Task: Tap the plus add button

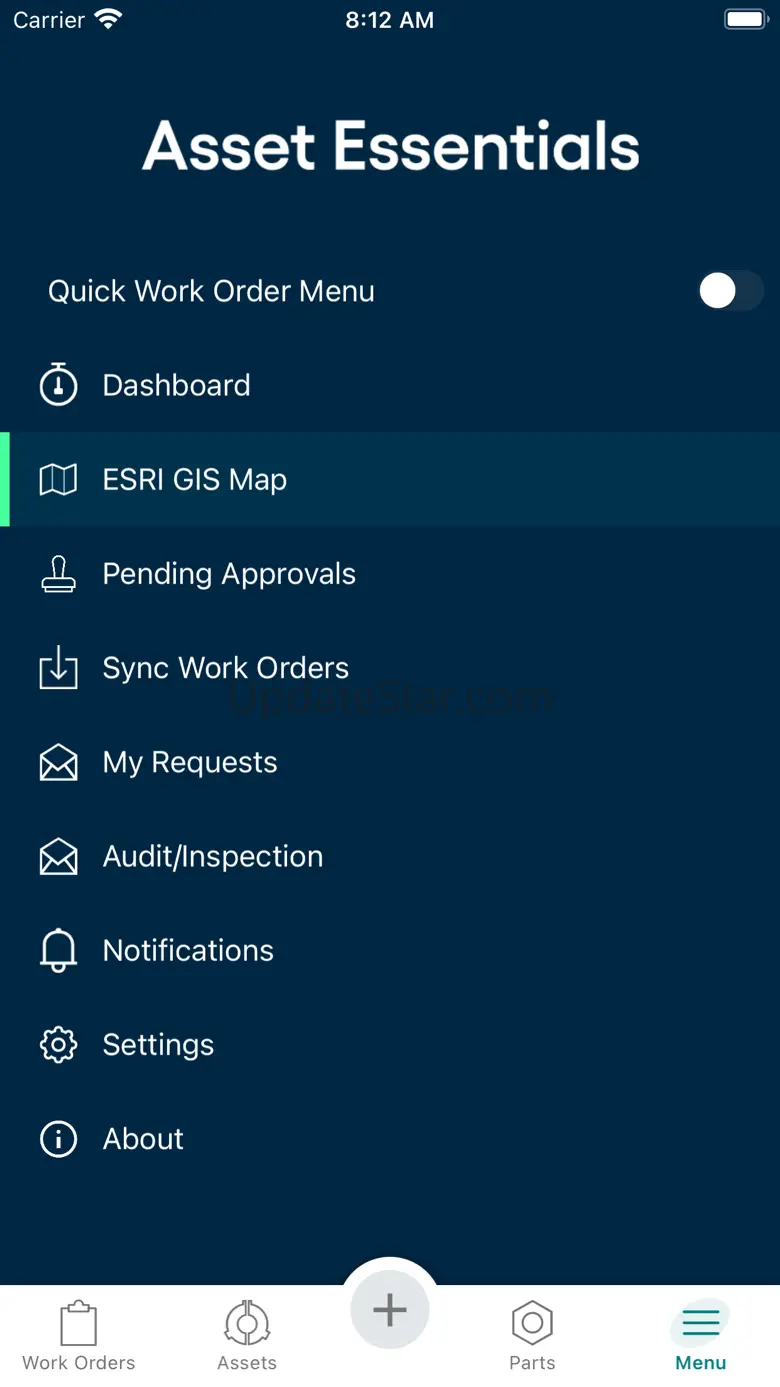Action: [x=390, y=1310]
